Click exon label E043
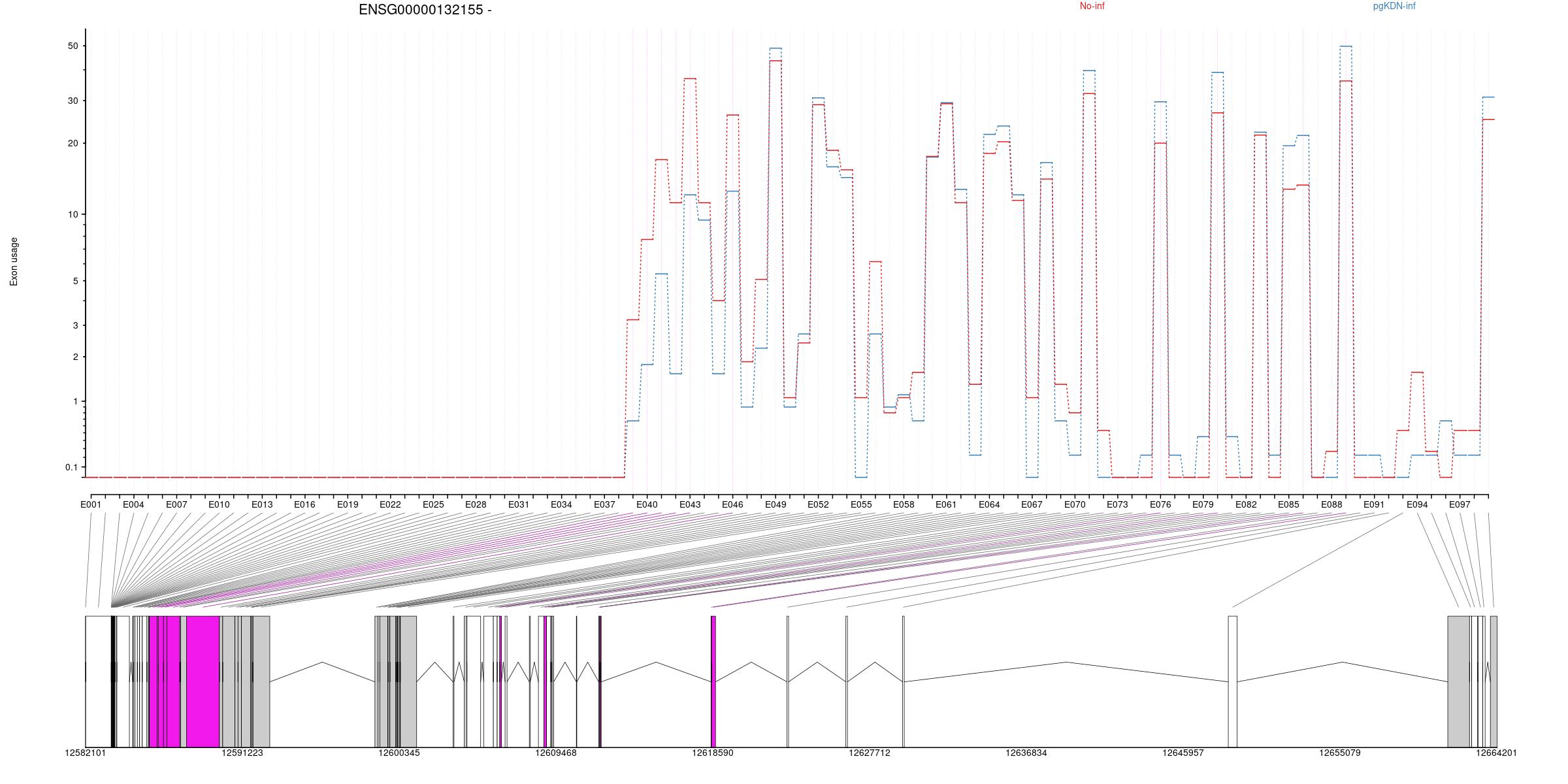 point(690,504)
